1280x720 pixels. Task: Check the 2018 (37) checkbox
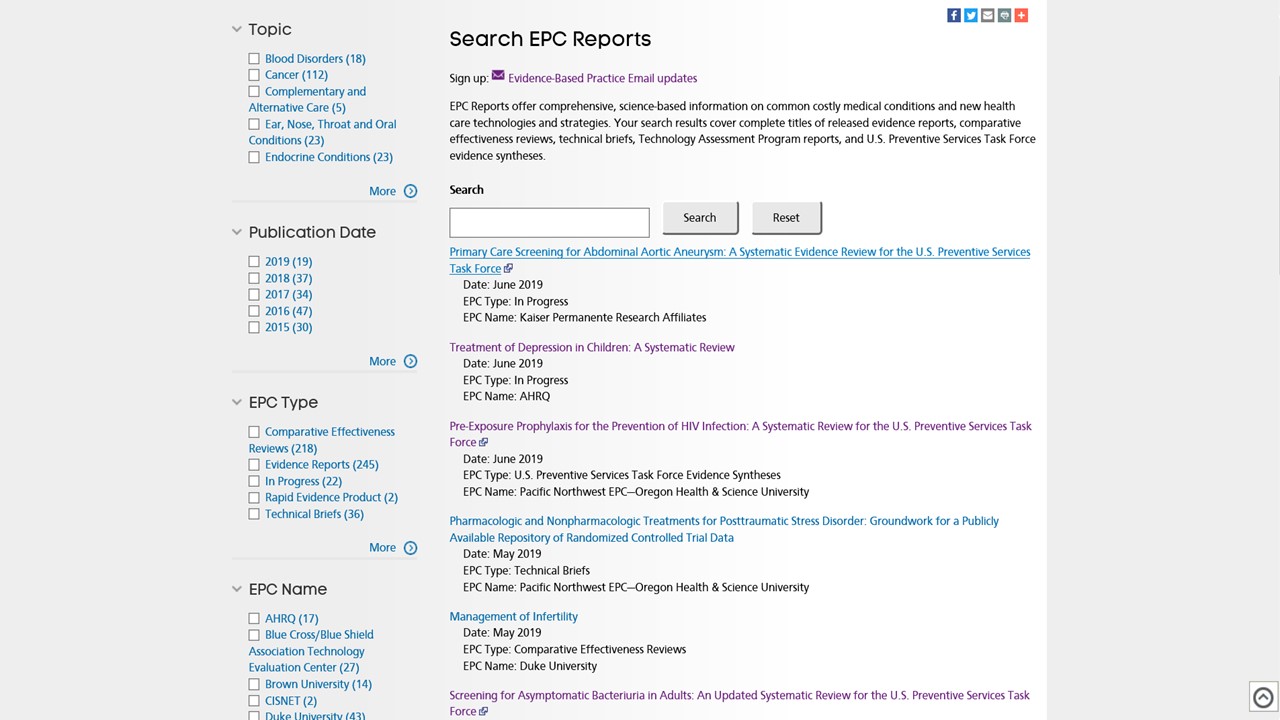(254, 278)
